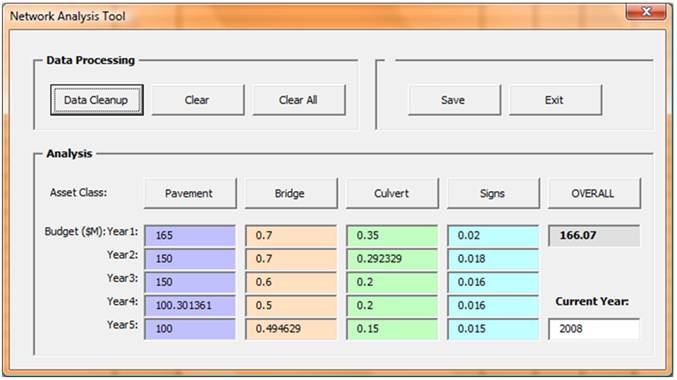
Task: Select the Pavement Year1 budget field 165
Action: coord(190,235)
